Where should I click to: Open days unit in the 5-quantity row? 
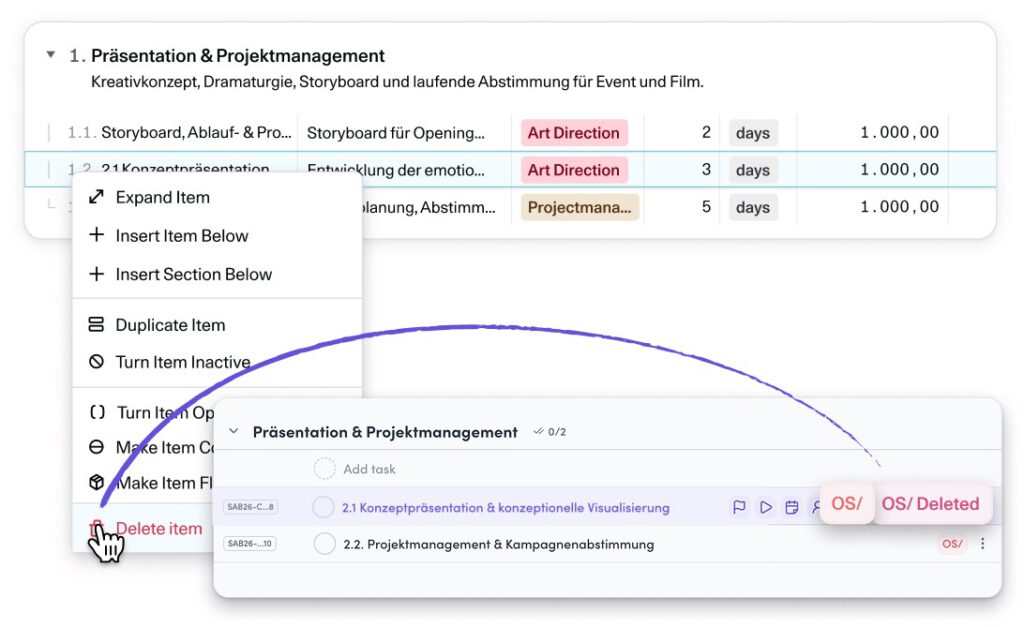tap(753, 207)
